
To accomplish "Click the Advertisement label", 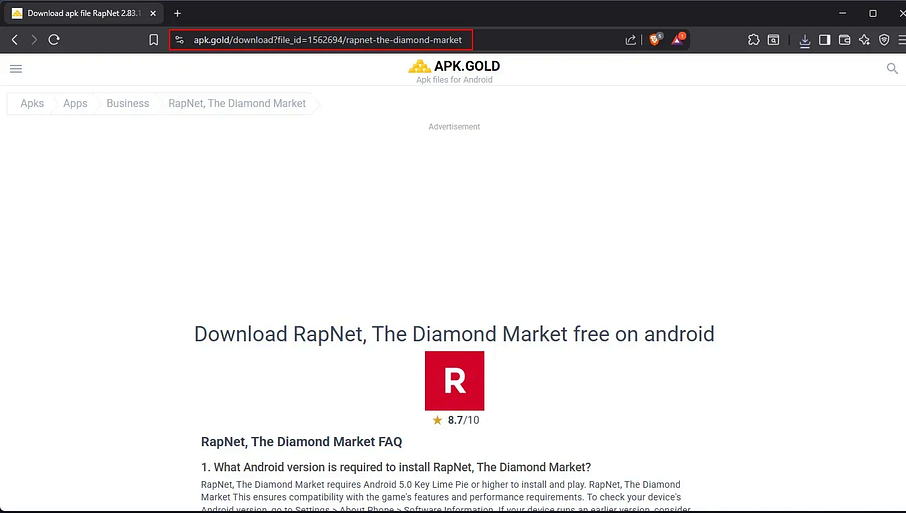I will [454, 127].
